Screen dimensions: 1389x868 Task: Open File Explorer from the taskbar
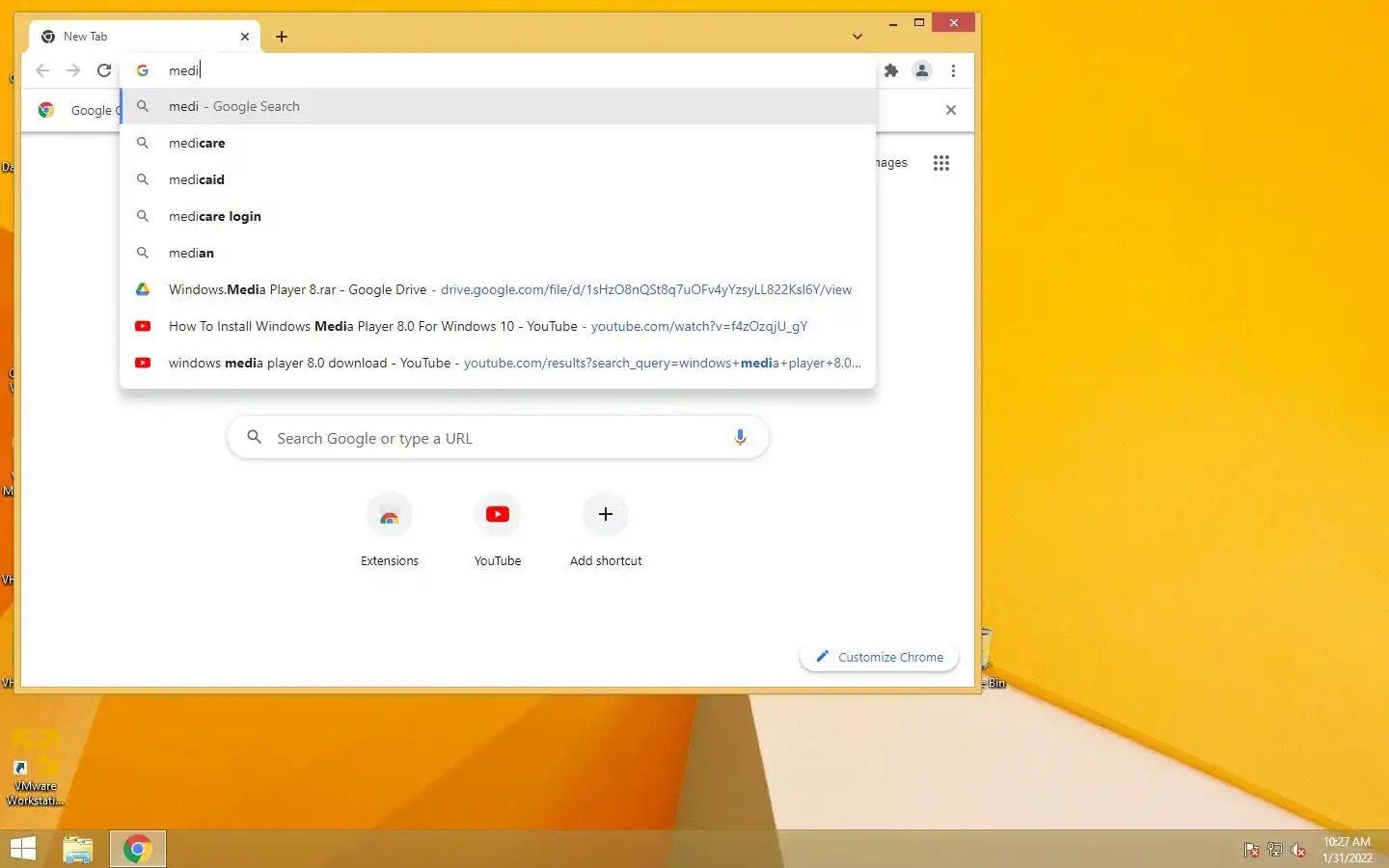pyautogui.click(x=78, y=849)
